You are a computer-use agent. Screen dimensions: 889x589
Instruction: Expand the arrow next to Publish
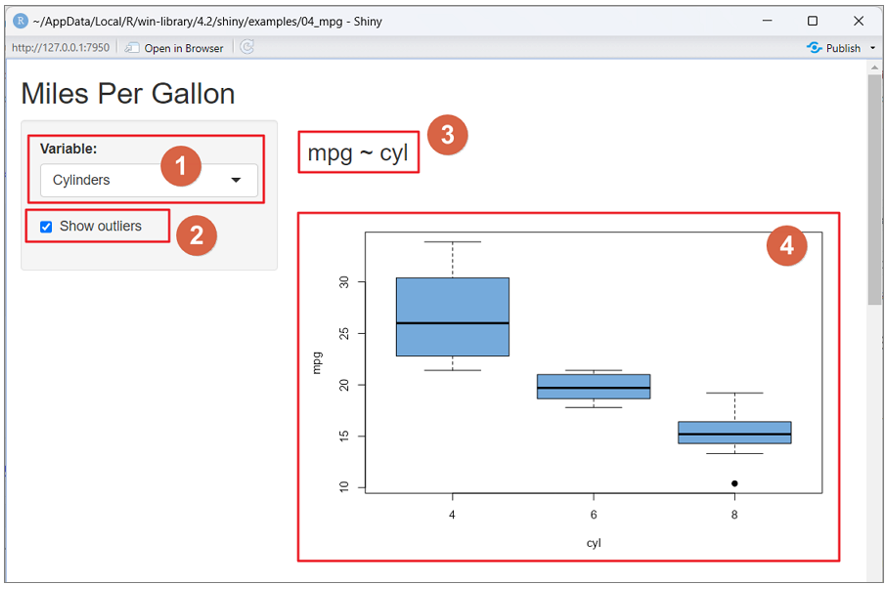[873, 48]
